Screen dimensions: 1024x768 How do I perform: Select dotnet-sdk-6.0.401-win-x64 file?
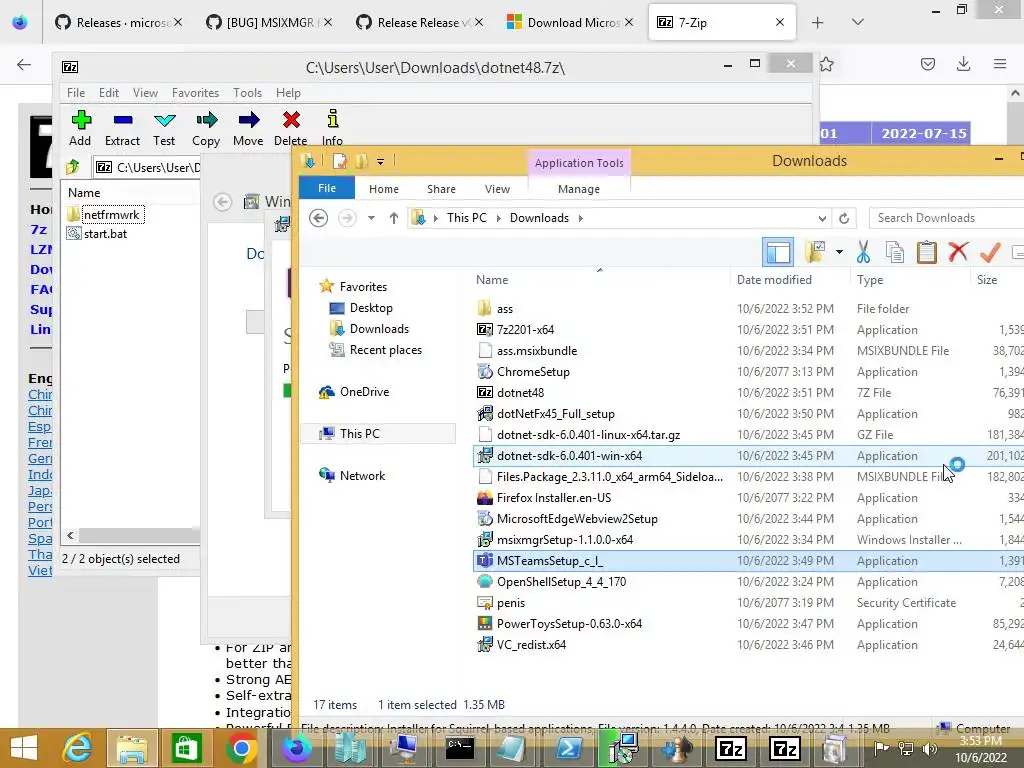tap(569, 456)
